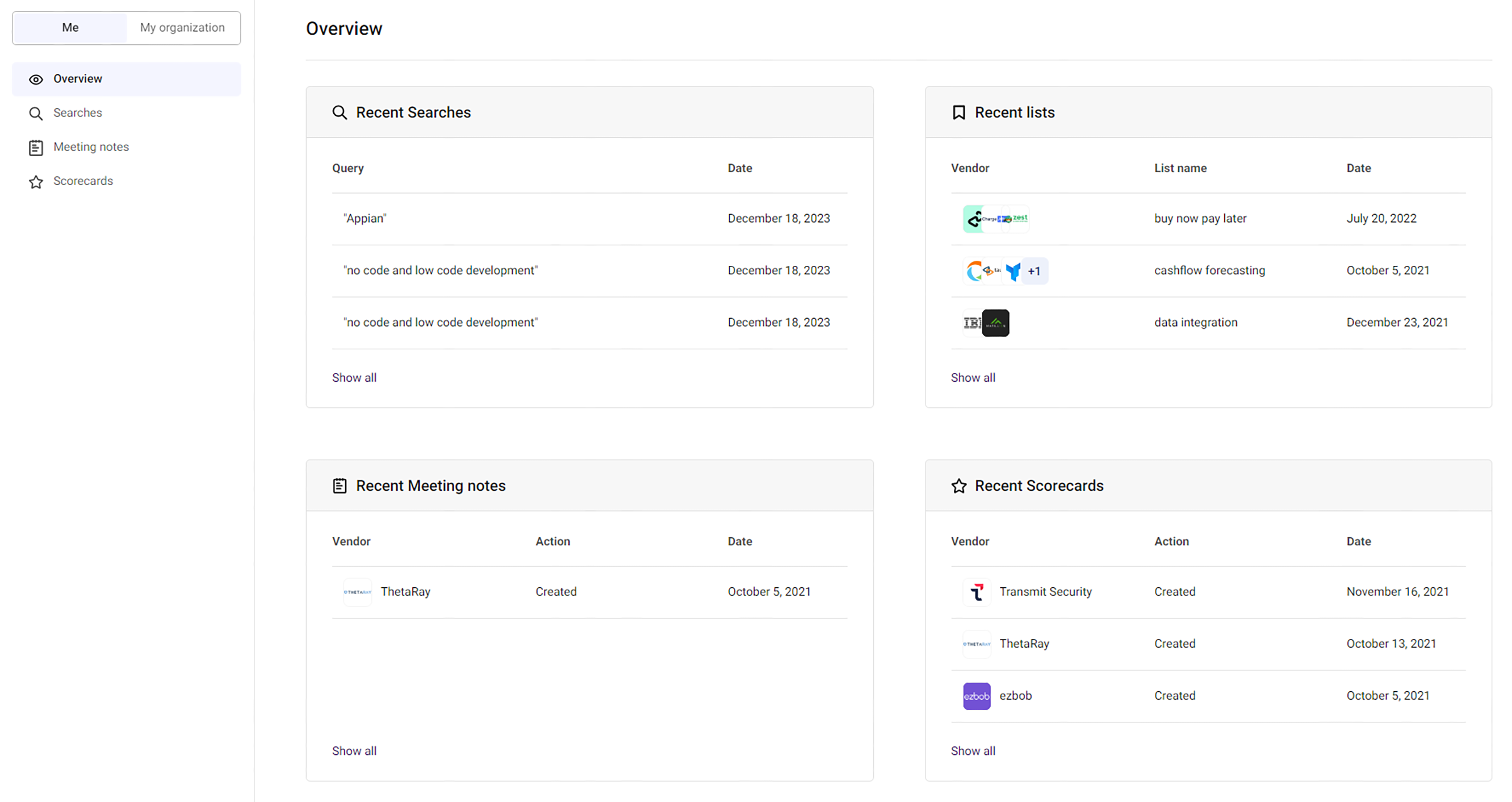Open Searches from the sidebar
1512x802 pixels.
[77, 112]
